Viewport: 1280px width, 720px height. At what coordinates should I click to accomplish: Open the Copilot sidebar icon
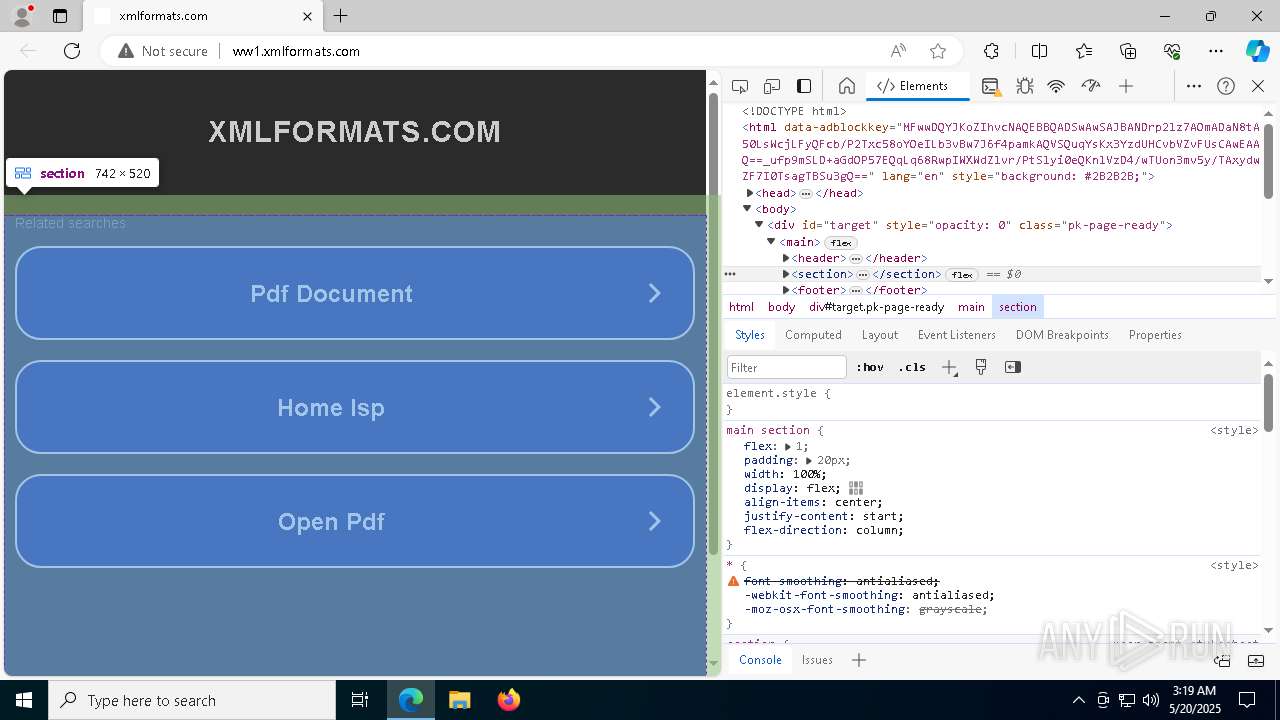(1257, 51)
